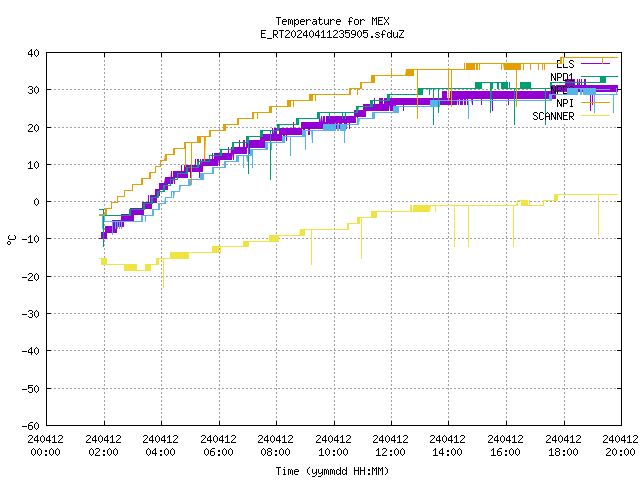Click the y-axis tick label -20
Viewport: 640px width, 480px height.
31,277
